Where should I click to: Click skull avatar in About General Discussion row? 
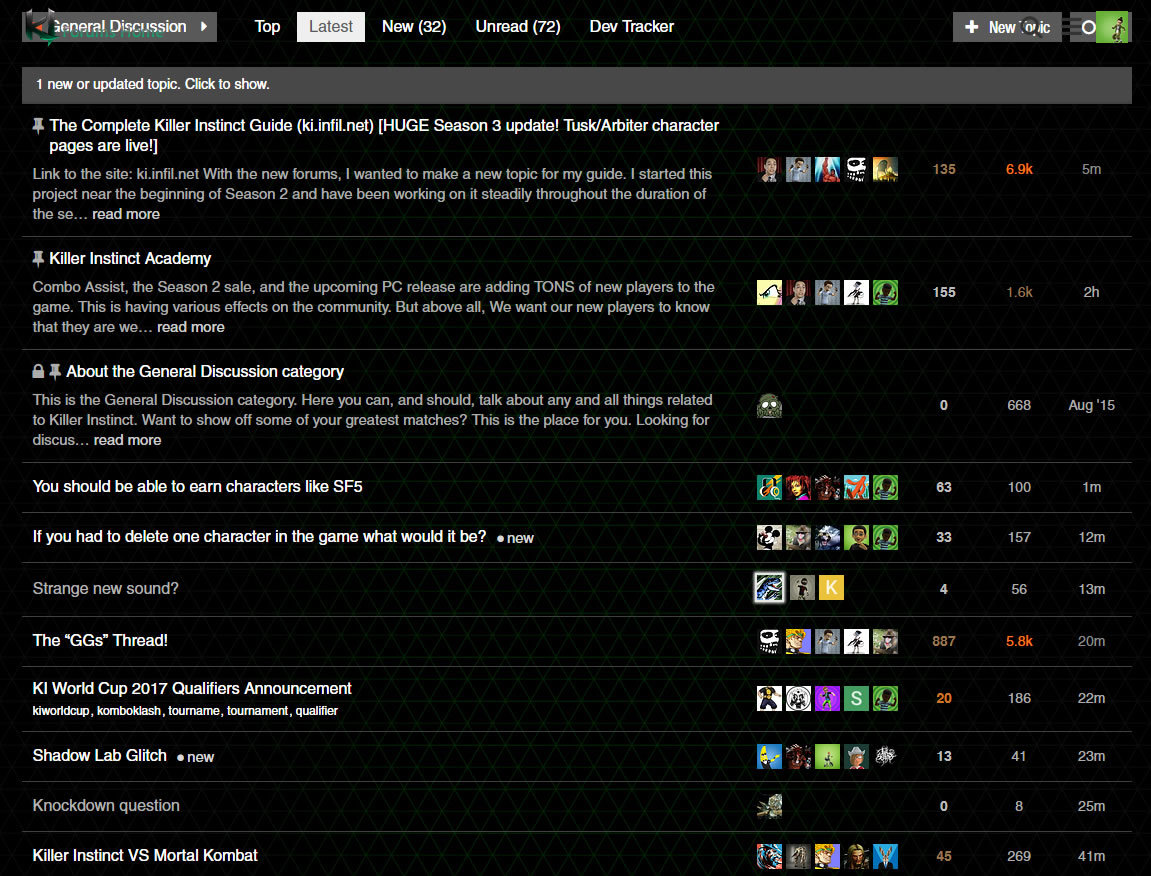769,406
